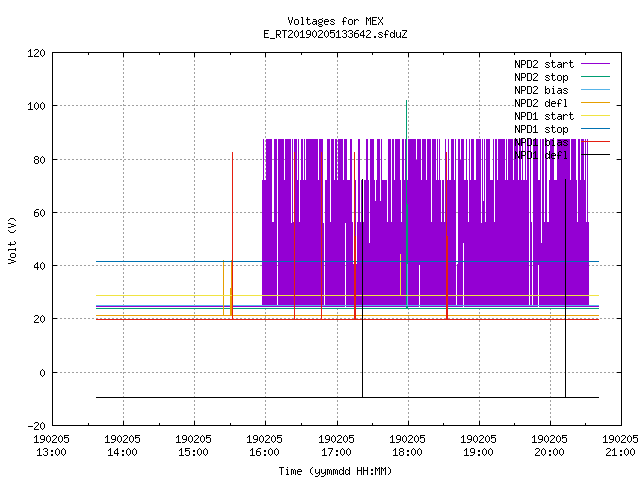Click the y-axis tick value 60
640x480 pixels.
coord(40,213)
